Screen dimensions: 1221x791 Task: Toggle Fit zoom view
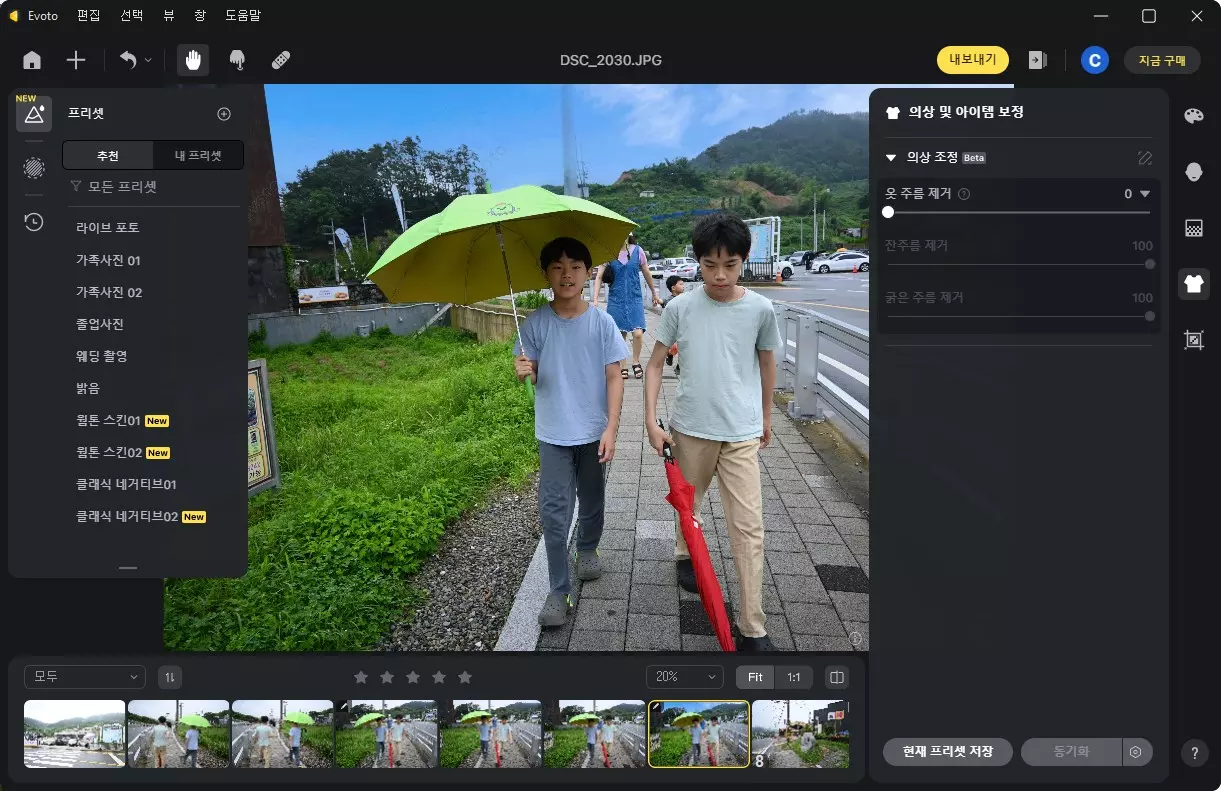755,677
